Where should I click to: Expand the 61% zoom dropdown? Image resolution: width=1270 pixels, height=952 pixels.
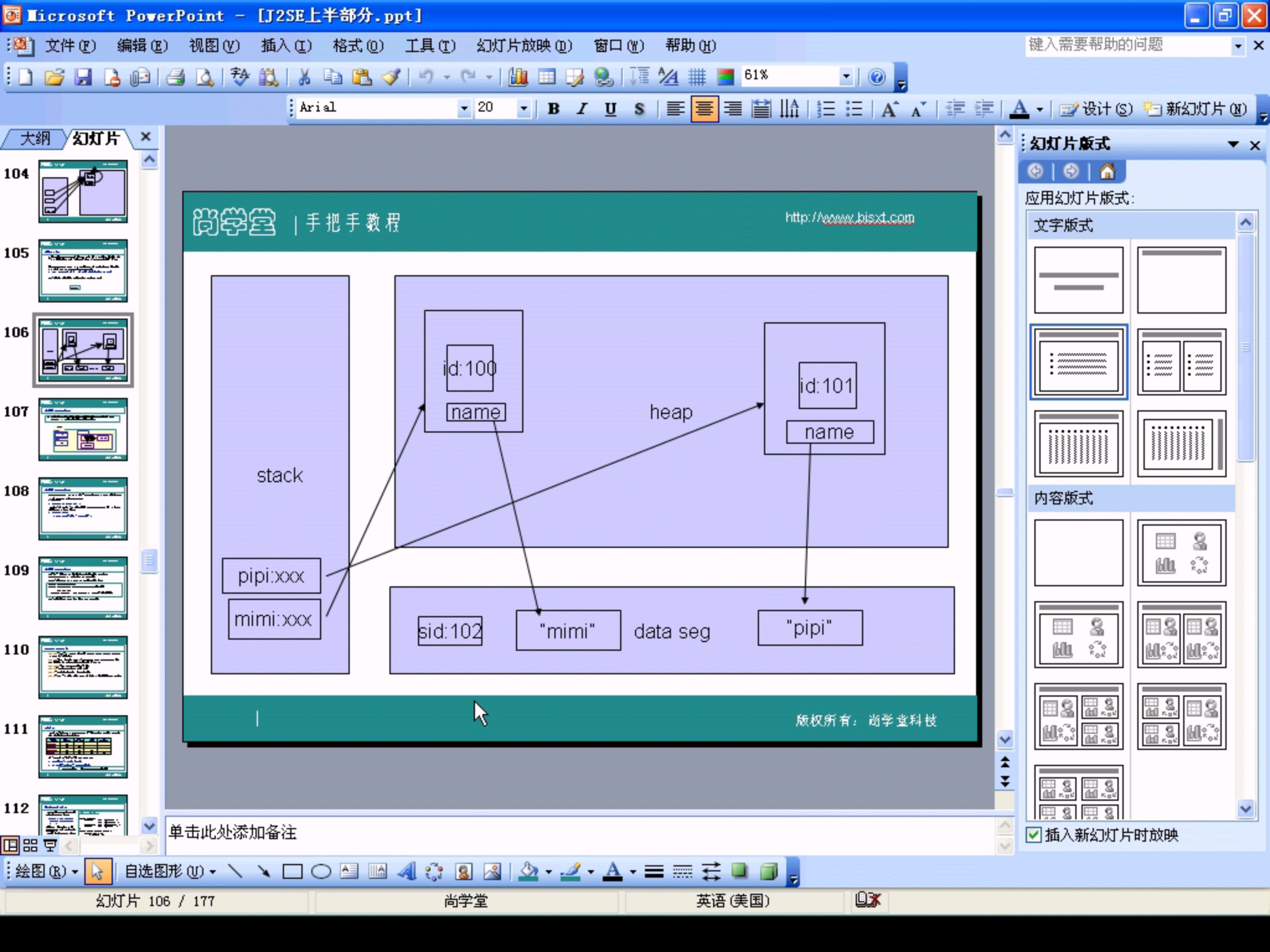[x=846, y=76]
